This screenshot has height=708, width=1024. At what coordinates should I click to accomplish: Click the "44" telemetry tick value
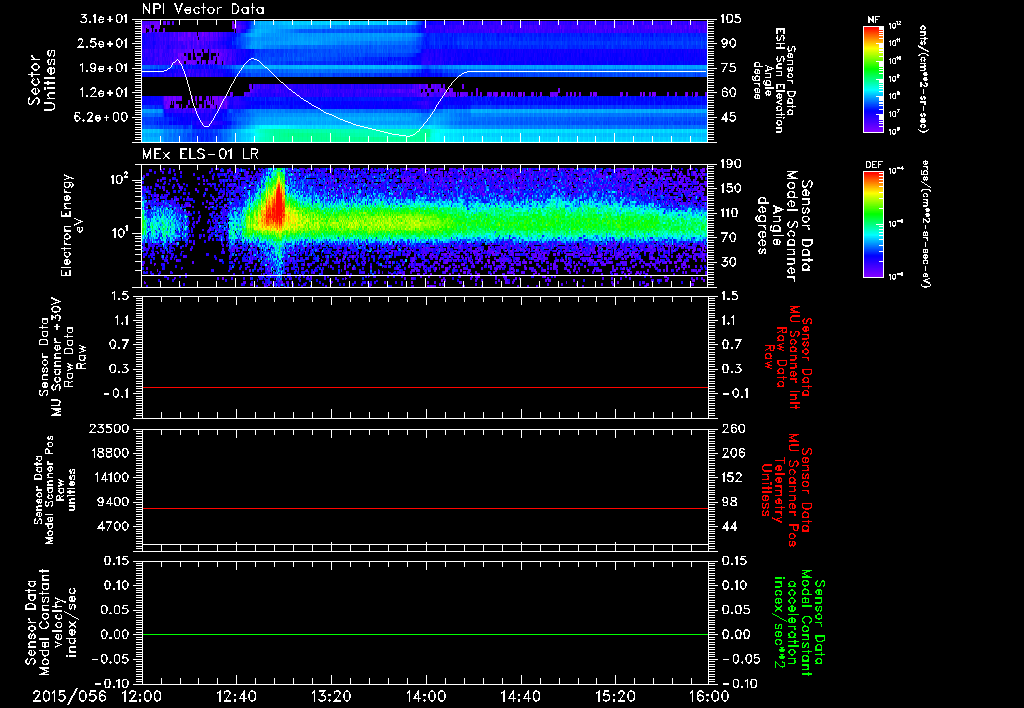(x=729, y=526)
